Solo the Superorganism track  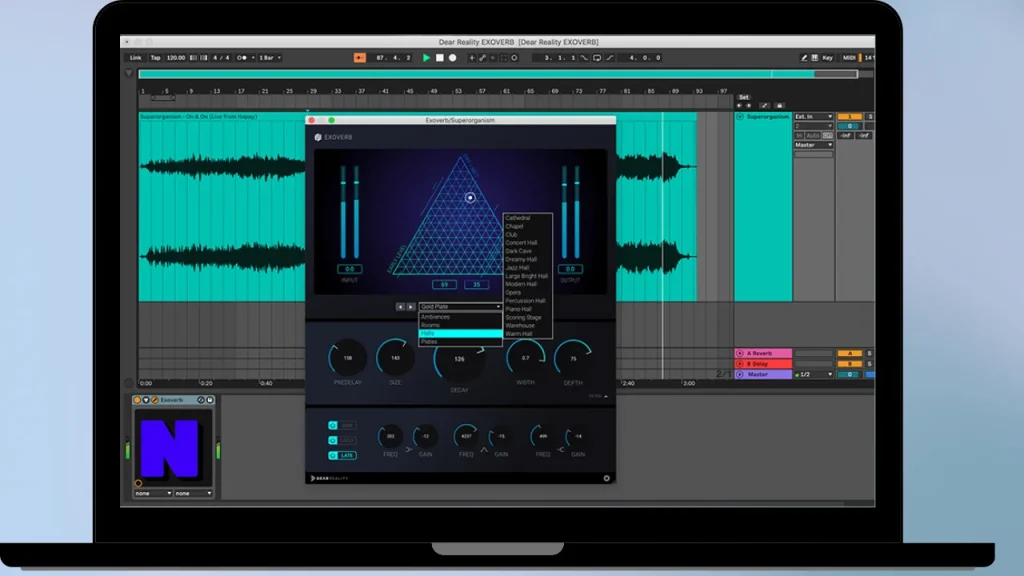pos(870,116)
